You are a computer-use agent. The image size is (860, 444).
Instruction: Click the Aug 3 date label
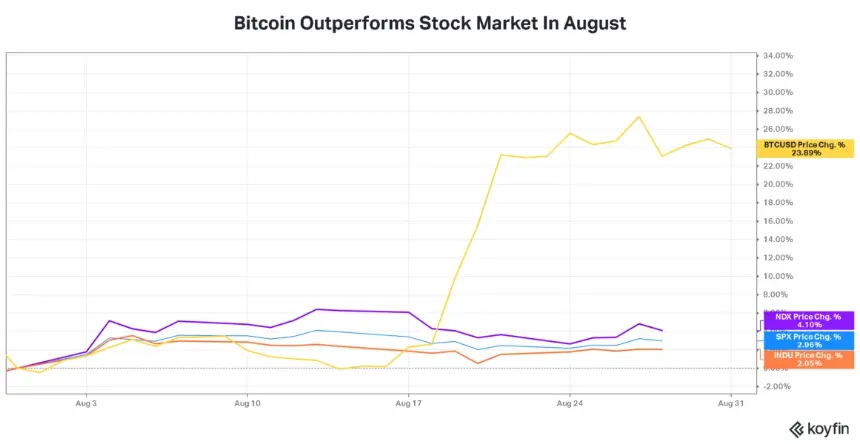(x=86, y=404)
